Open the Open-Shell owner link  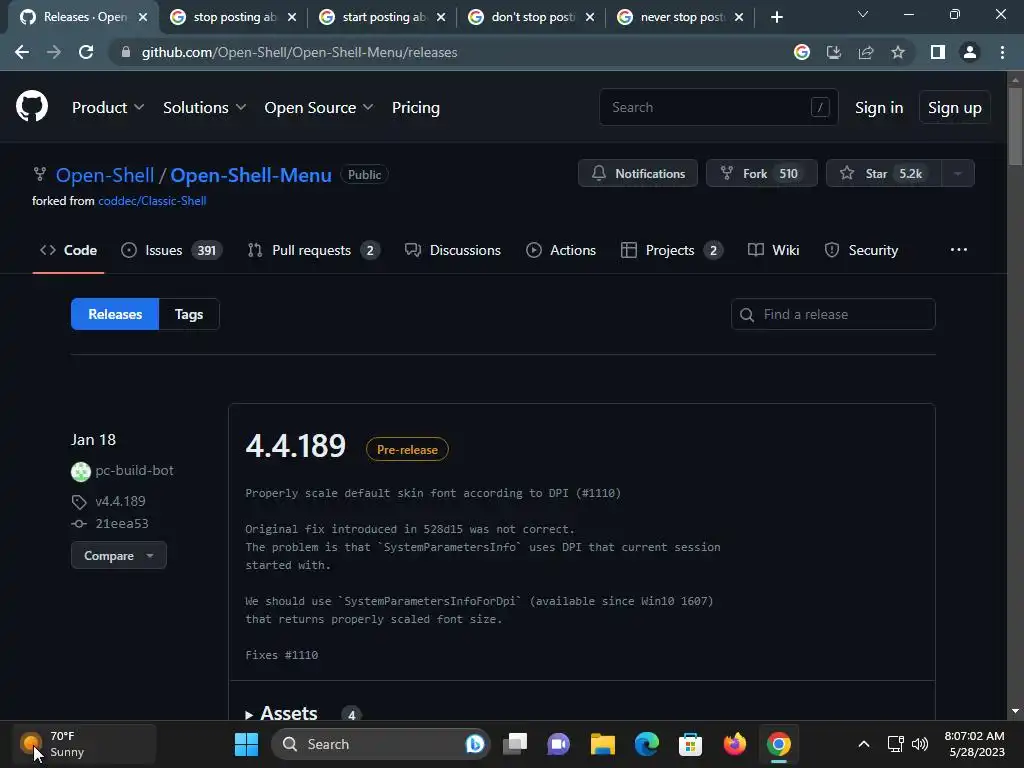105,175
